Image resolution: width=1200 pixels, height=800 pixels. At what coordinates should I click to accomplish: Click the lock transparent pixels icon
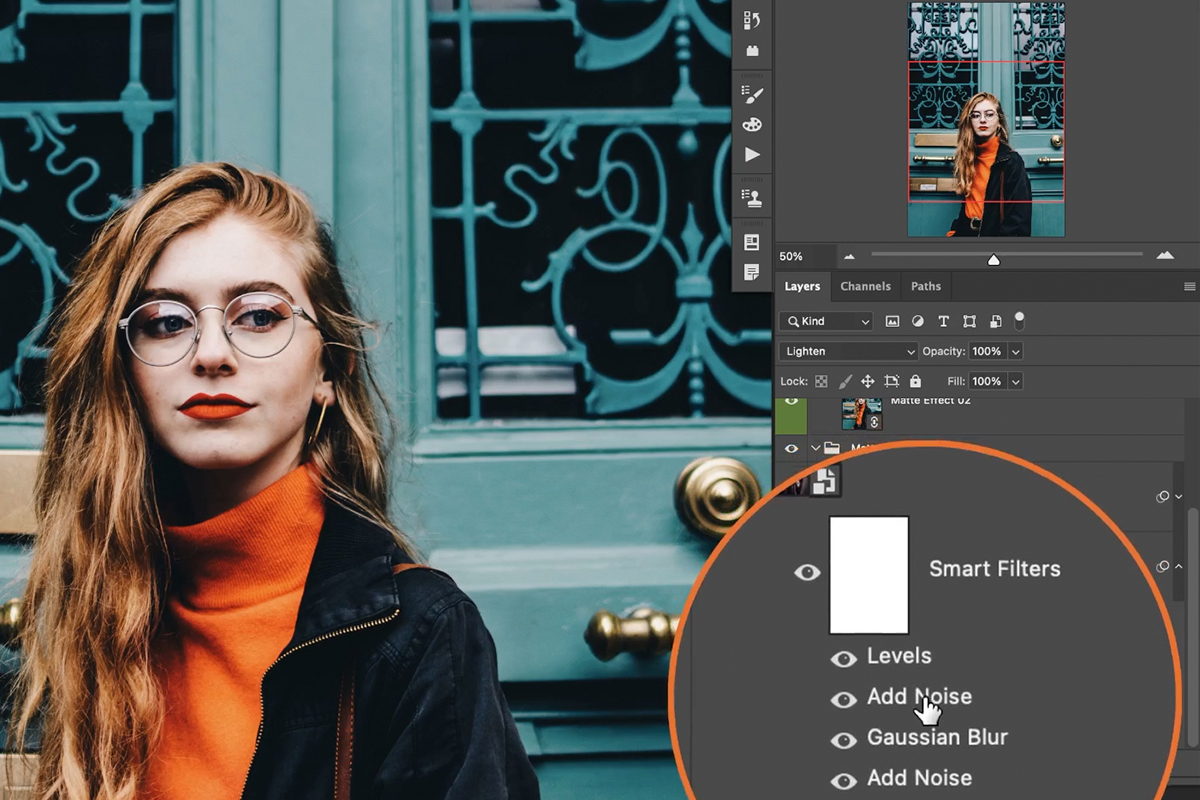(822, 382)
